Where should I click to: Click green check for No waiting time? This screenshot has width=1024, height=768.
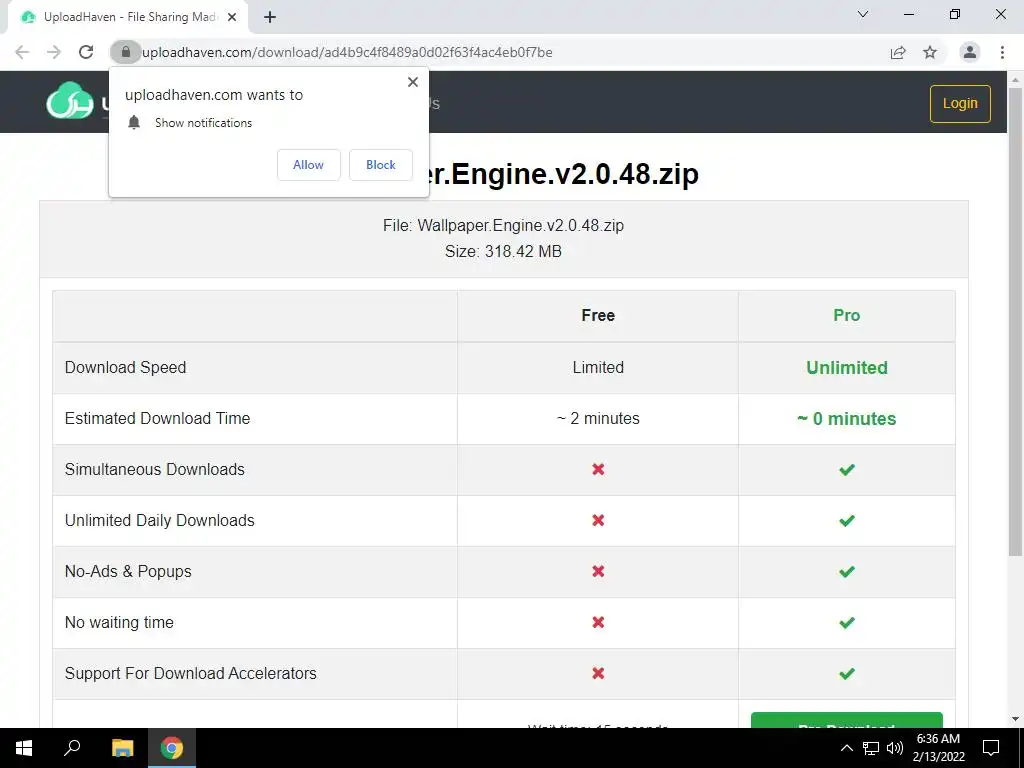846,622
